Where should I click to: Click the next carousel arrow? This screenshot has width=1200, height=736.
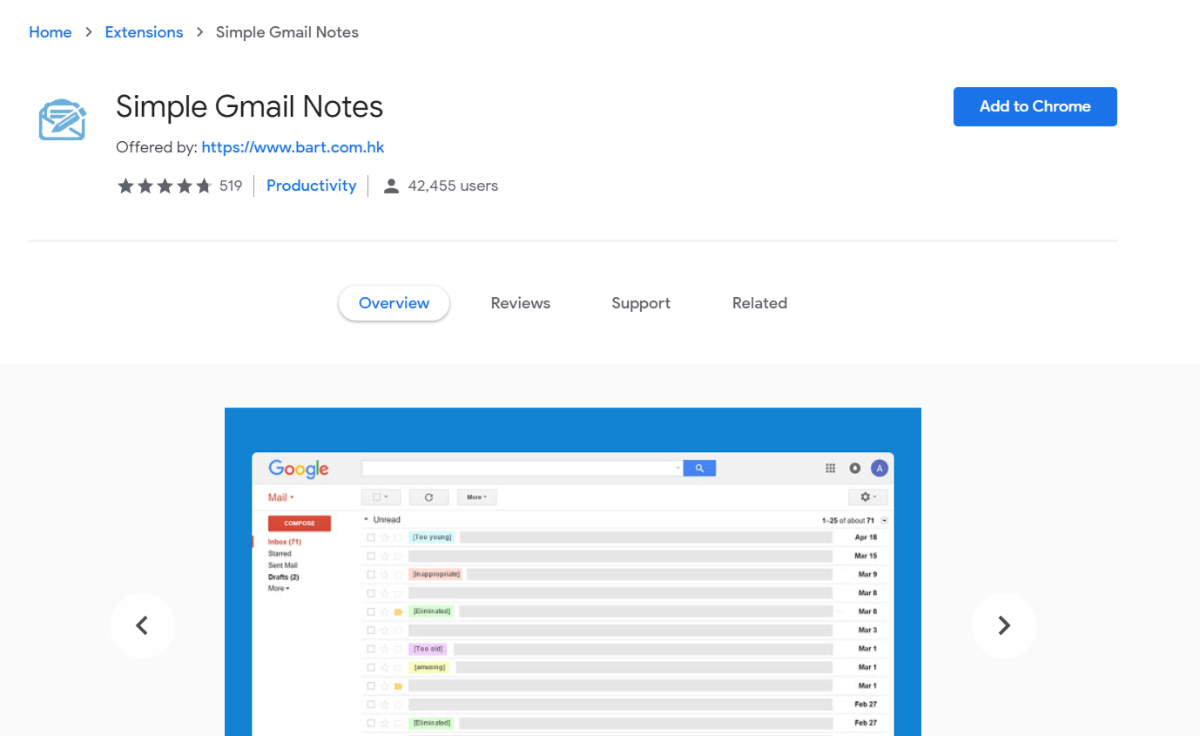[1004, 625]
